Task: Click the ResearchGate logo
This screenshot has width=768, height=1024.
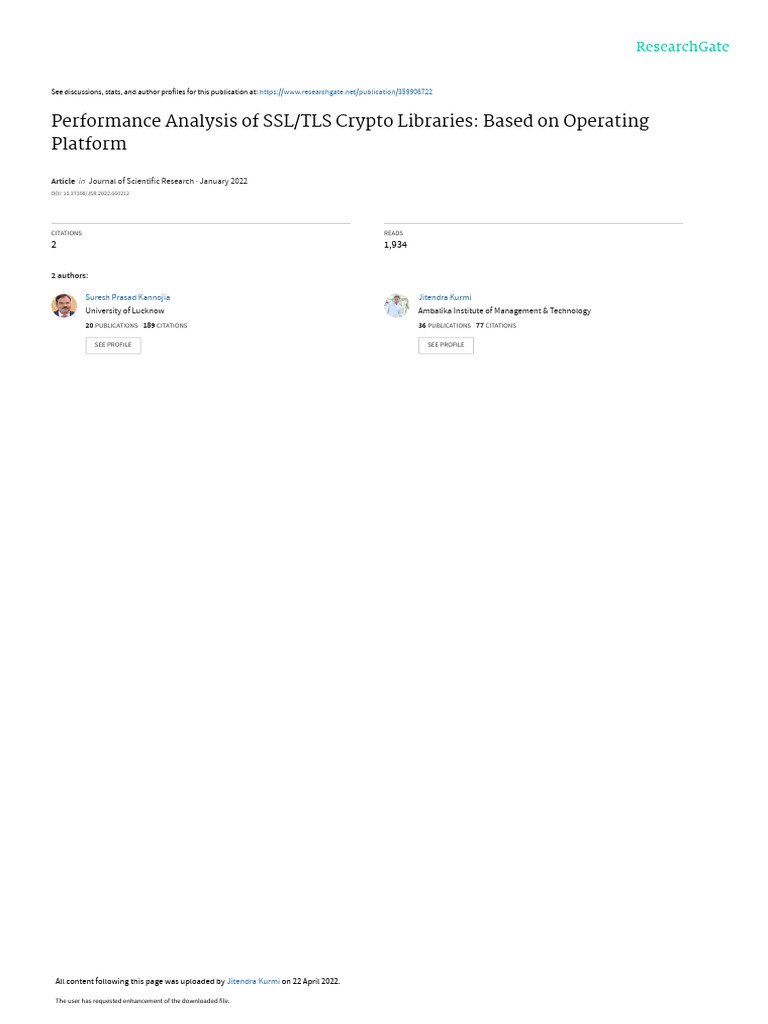Action: [x=682, y=46]
